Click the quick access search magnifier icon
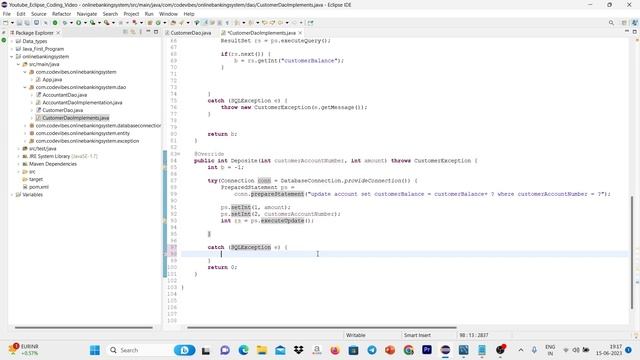 [x=611, y=23]
